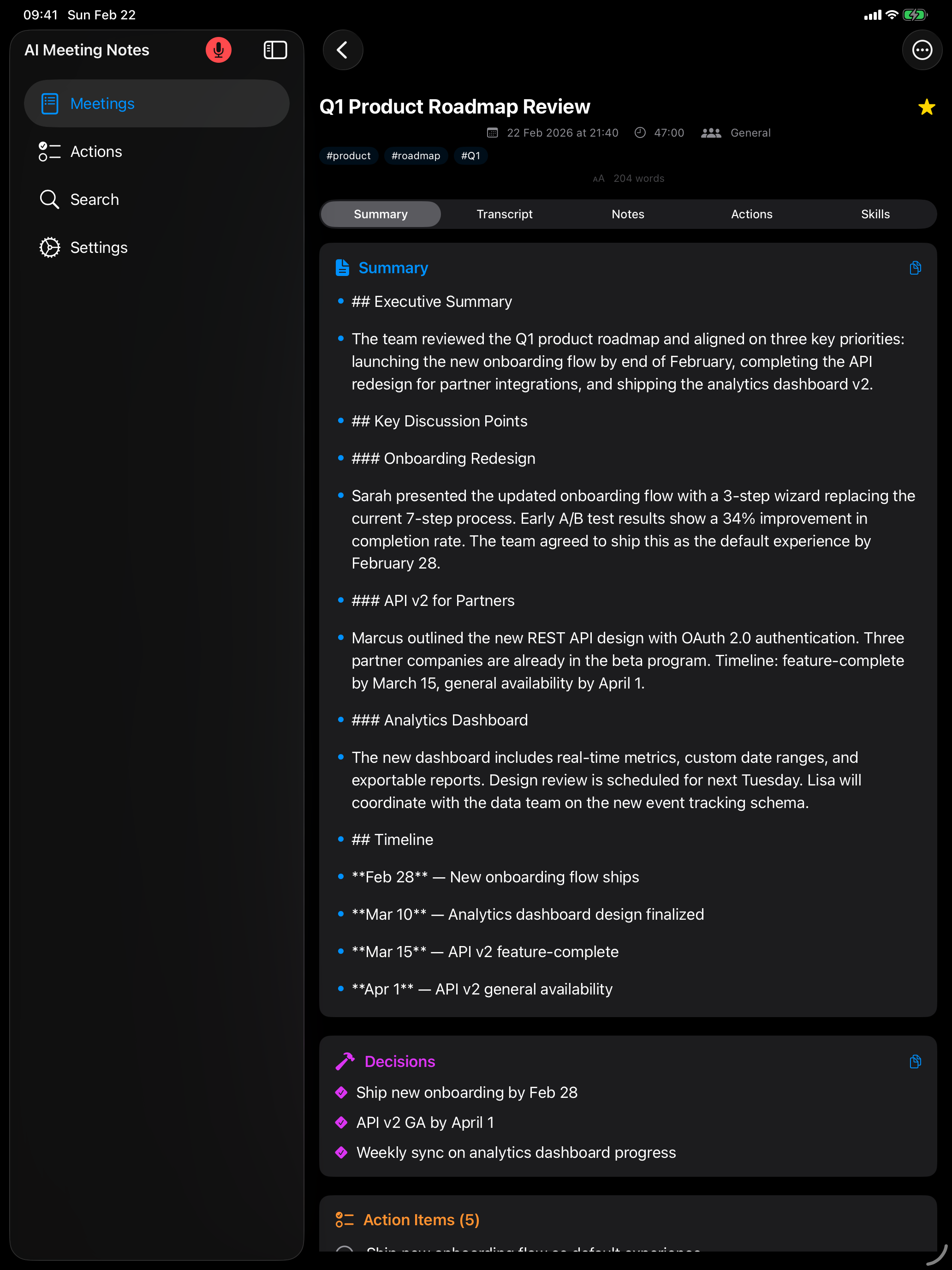Click the Action Items checklist icon

344,1220
